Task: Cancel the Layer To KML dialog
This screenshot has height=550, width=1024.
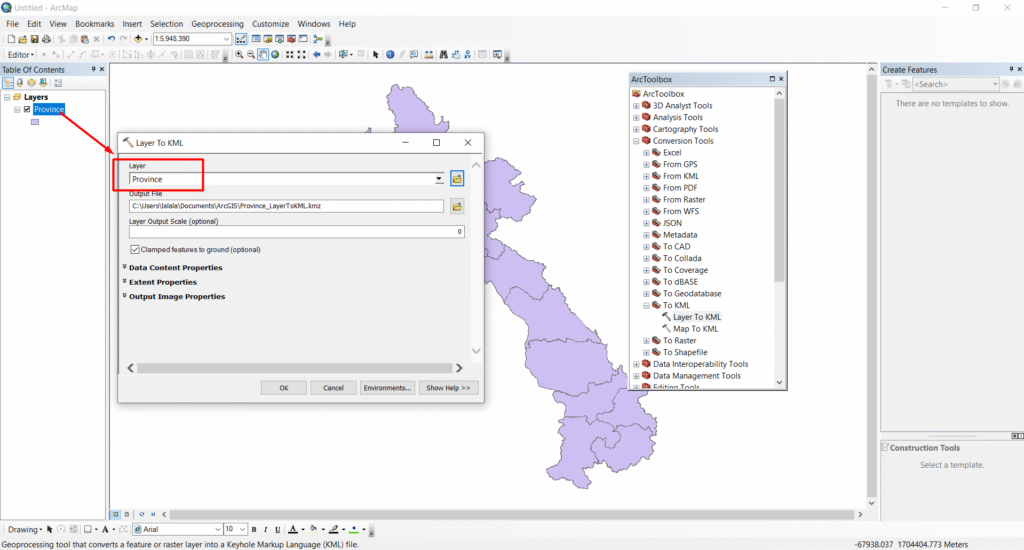Action: click(333, 388)
